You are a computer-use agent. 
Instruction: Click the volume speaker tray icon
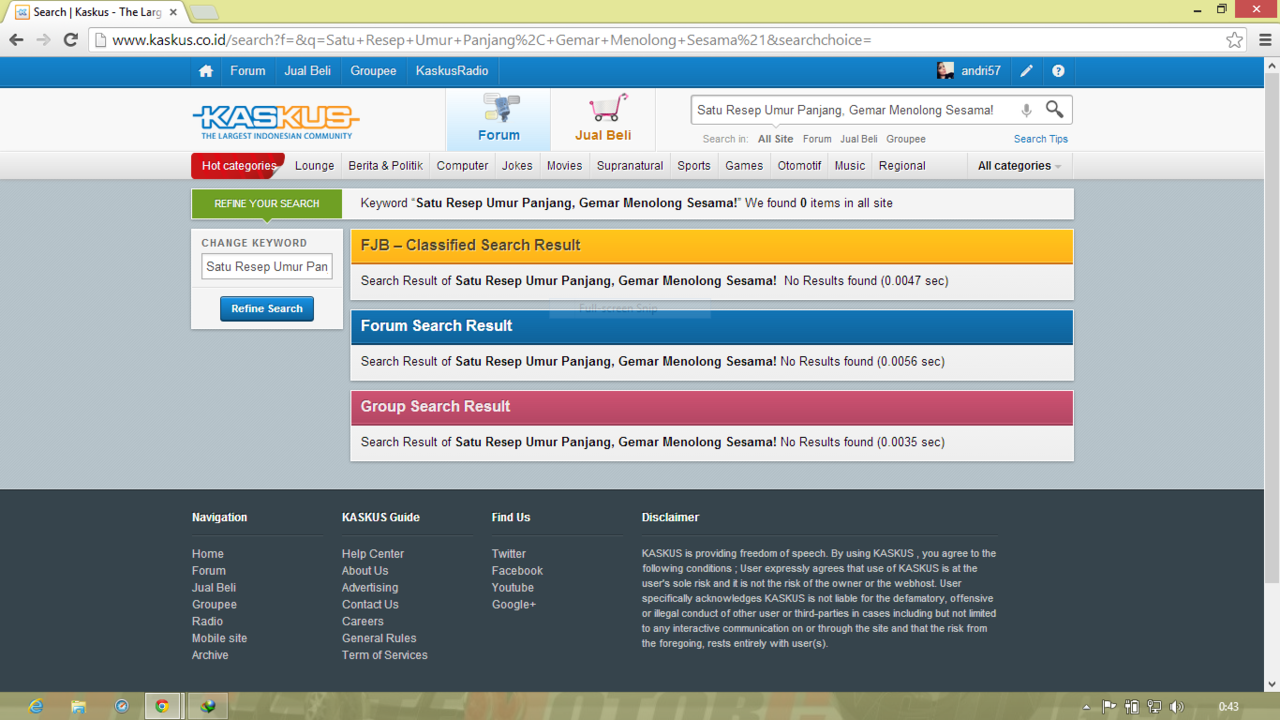click(x=1177, y=707)
